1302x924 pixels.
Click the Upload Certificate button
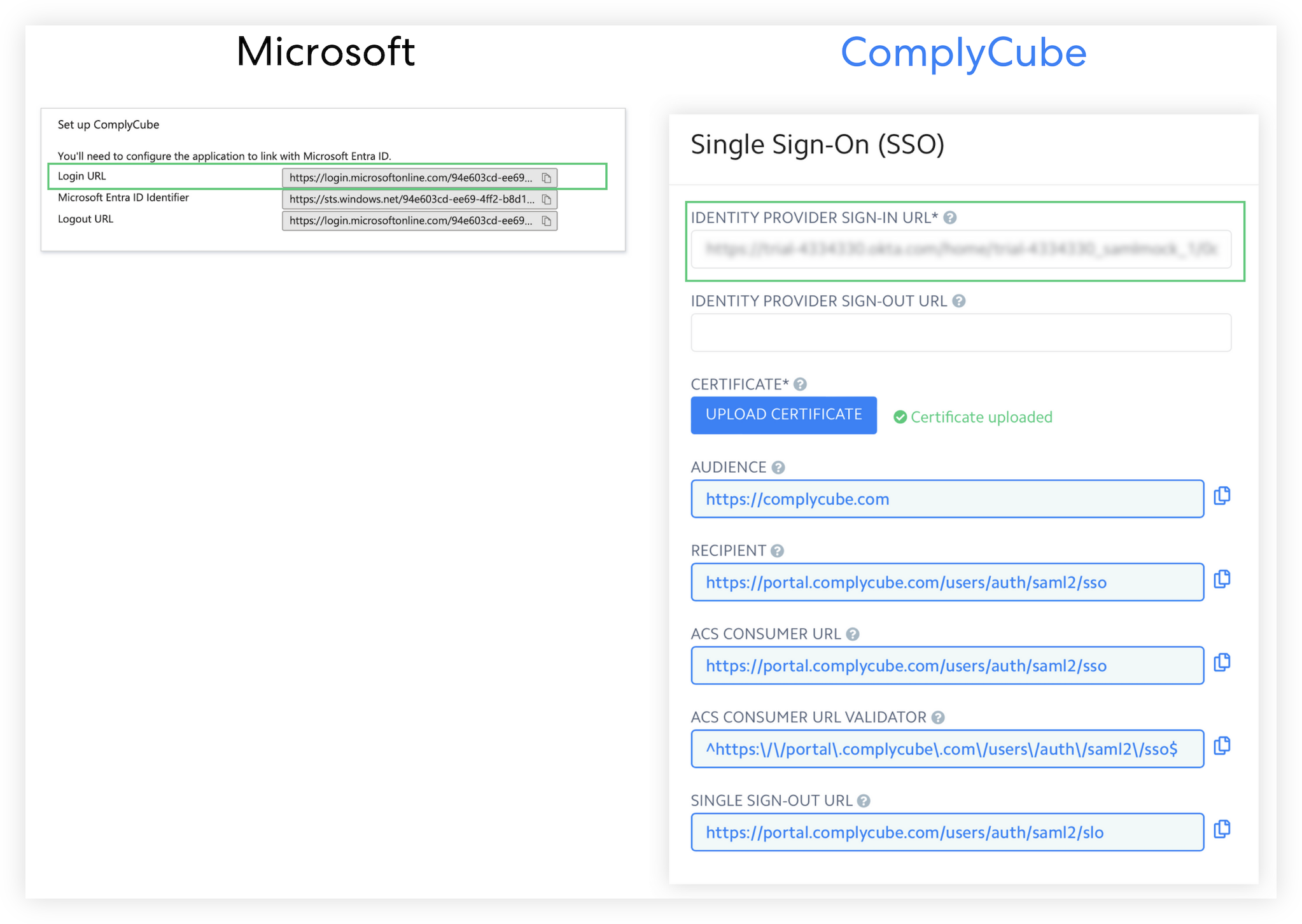tap(783, 415)
